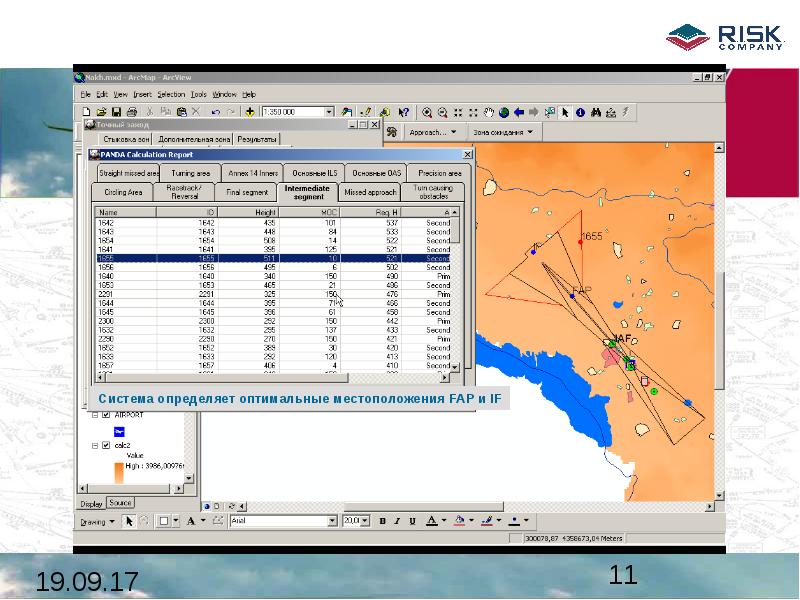Toggle the AIRPORT layer checkbox
Image resolution: width=800 pixels, height=600 pixels.
(104, 415)
